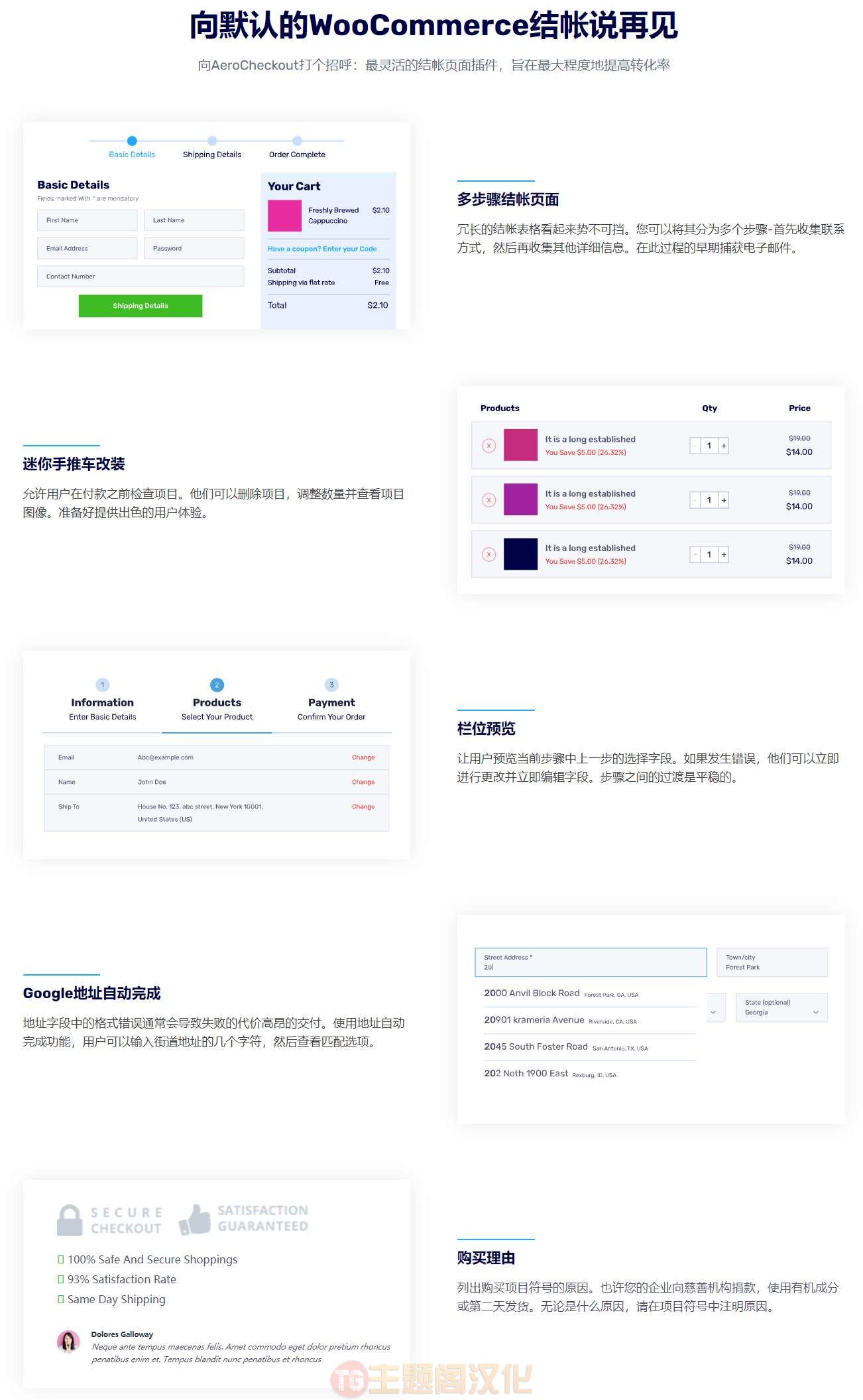863x1400 pixels.
Task: Click the Basic Details step dot
Action: [x=132, y=141]
